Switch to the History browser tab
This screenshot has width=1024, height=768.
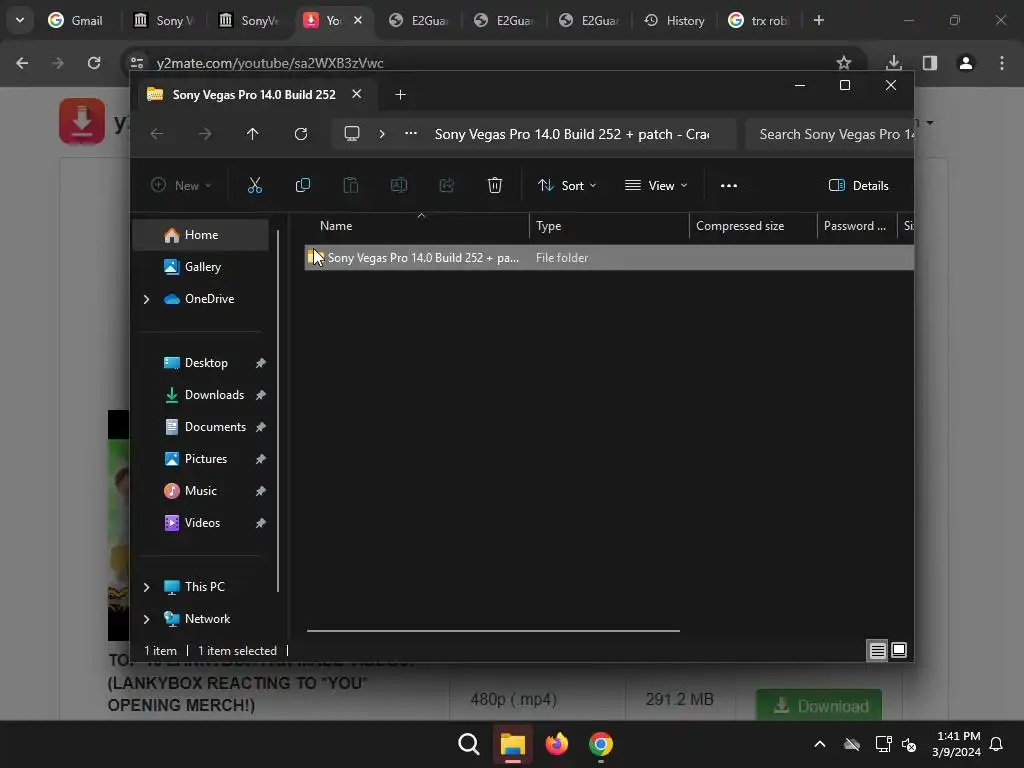(675, 20)
